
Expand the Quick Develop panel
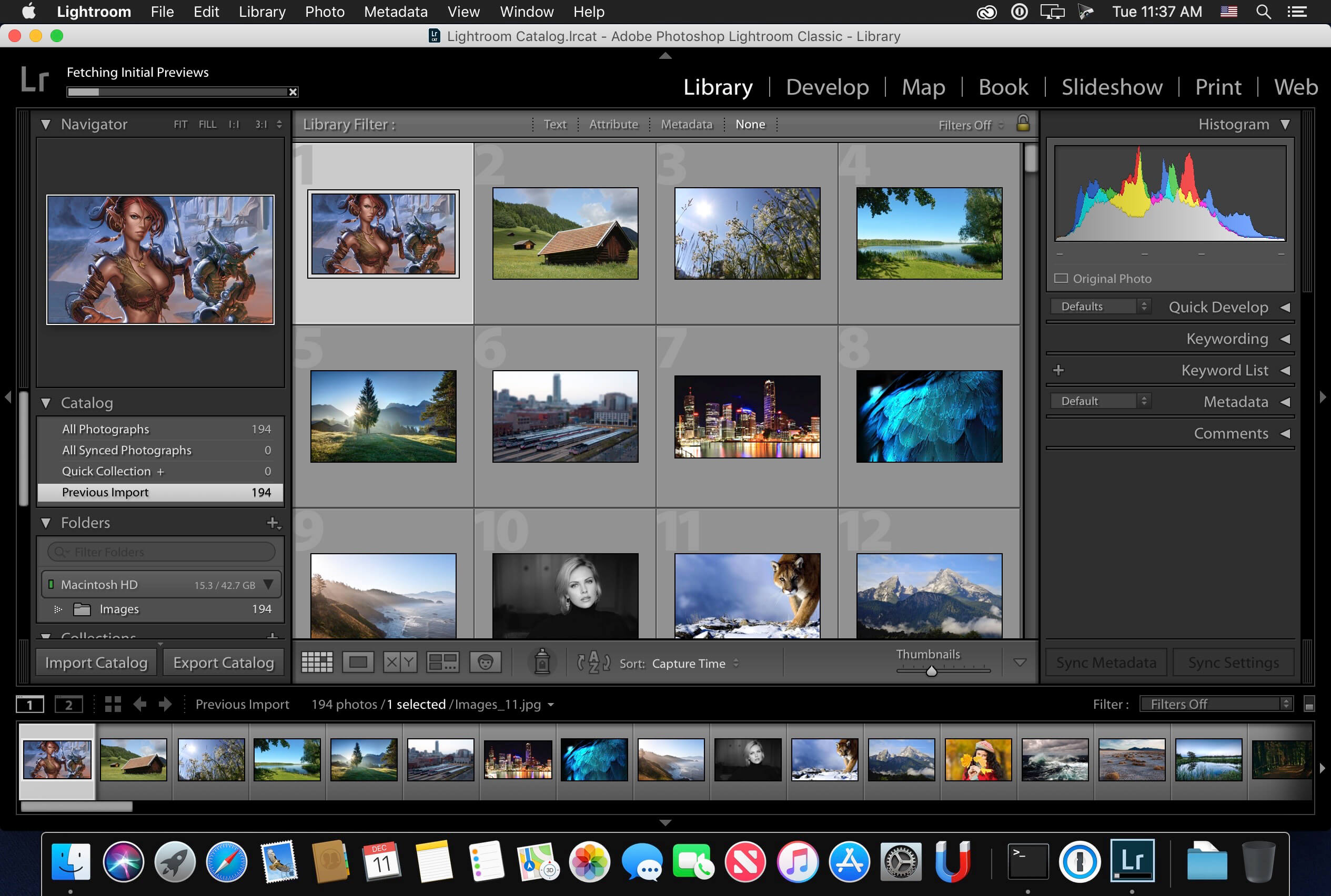tap(1284, 307)
